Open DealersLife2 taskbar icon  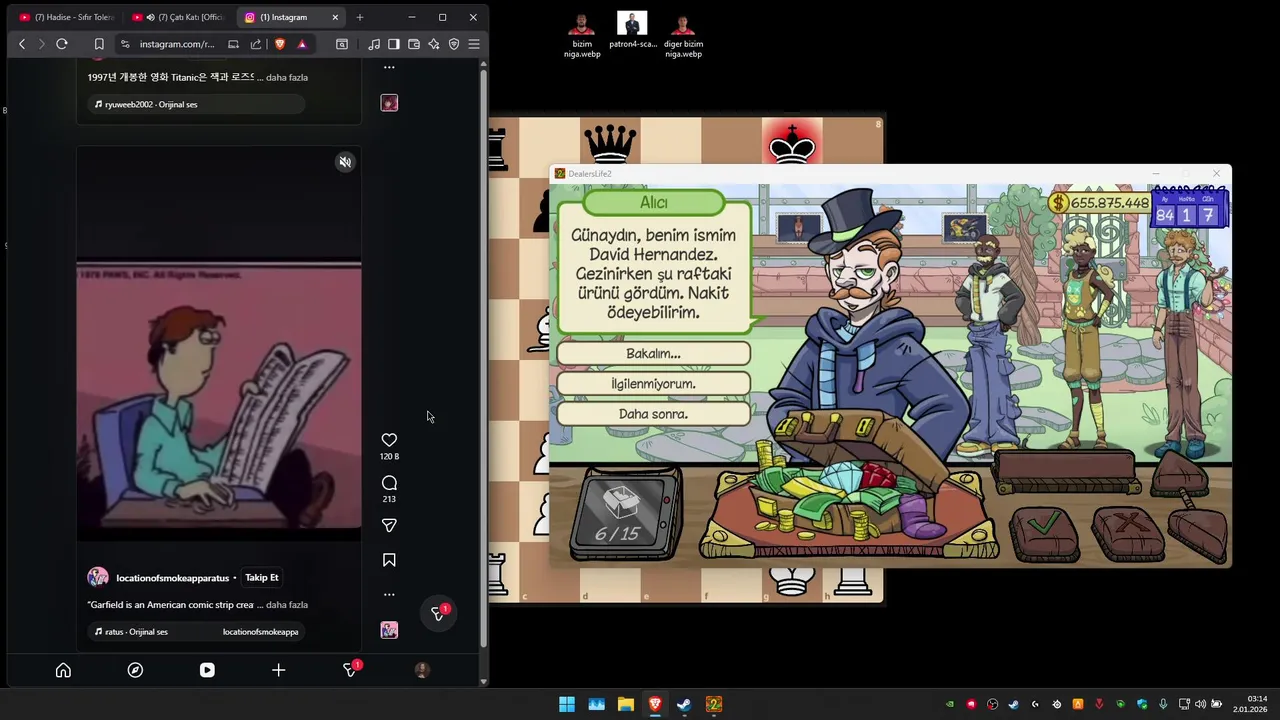pyautogui.click(x=713, y=704)
